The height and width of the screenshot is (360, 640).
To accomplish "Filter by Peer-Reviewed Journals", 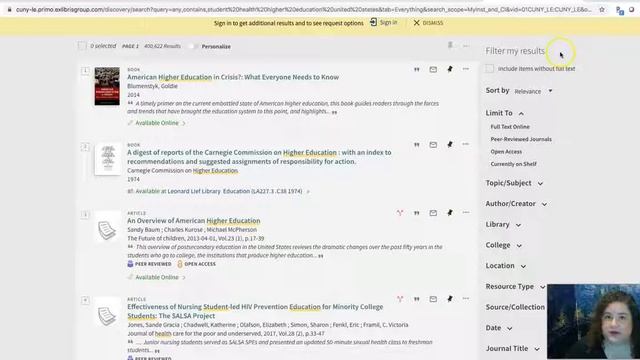I will [x=521, y=139].
